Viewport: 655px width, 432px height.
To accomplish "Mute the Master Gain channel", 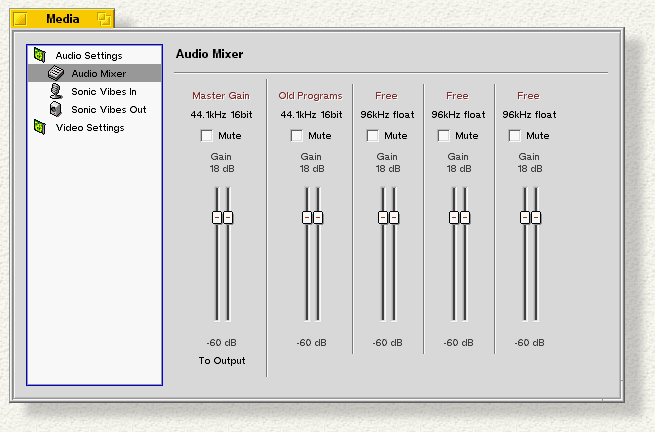I will click(x=207, y=136).
